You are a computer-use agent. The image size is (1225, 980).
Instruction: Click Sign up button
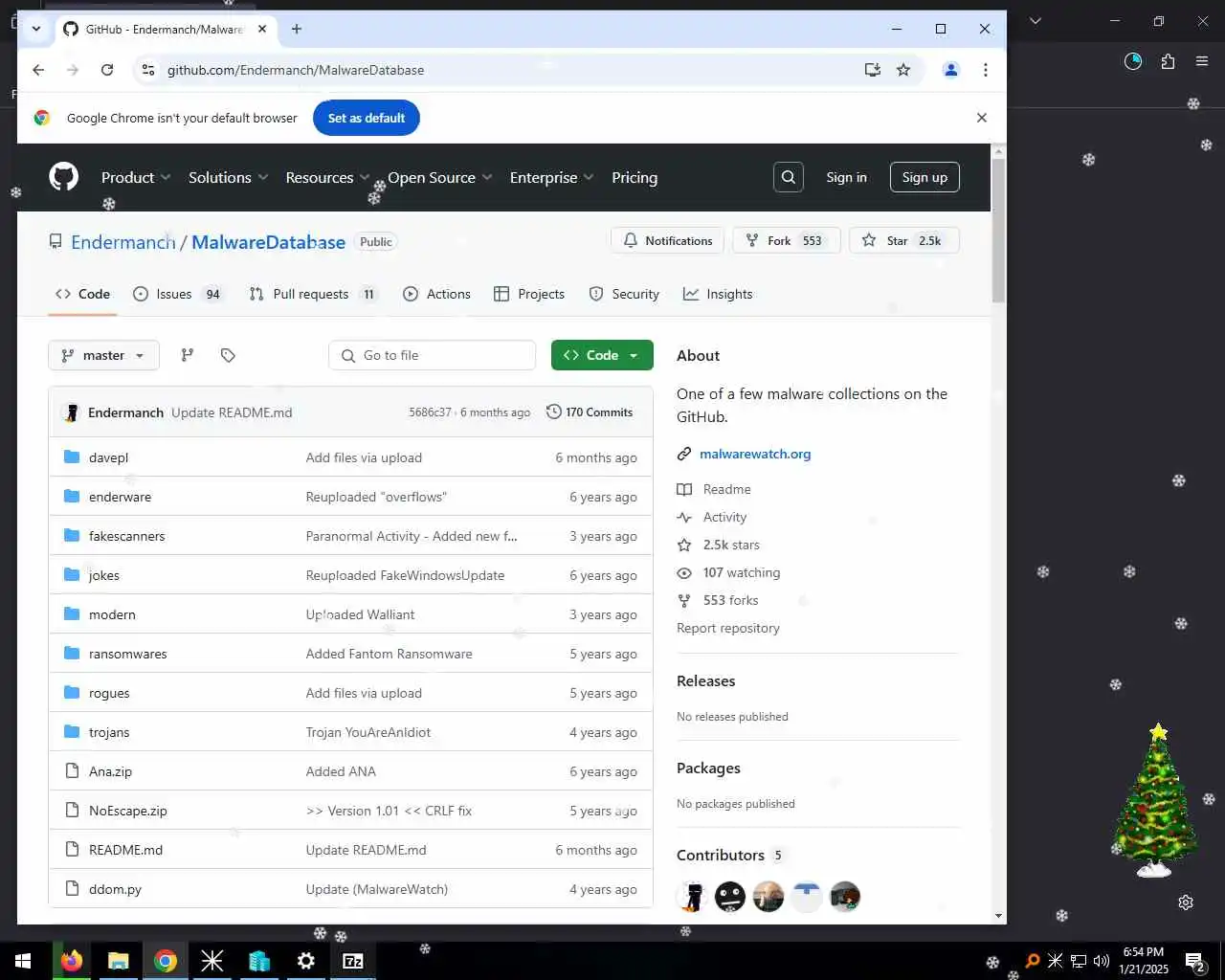(924, 177)
